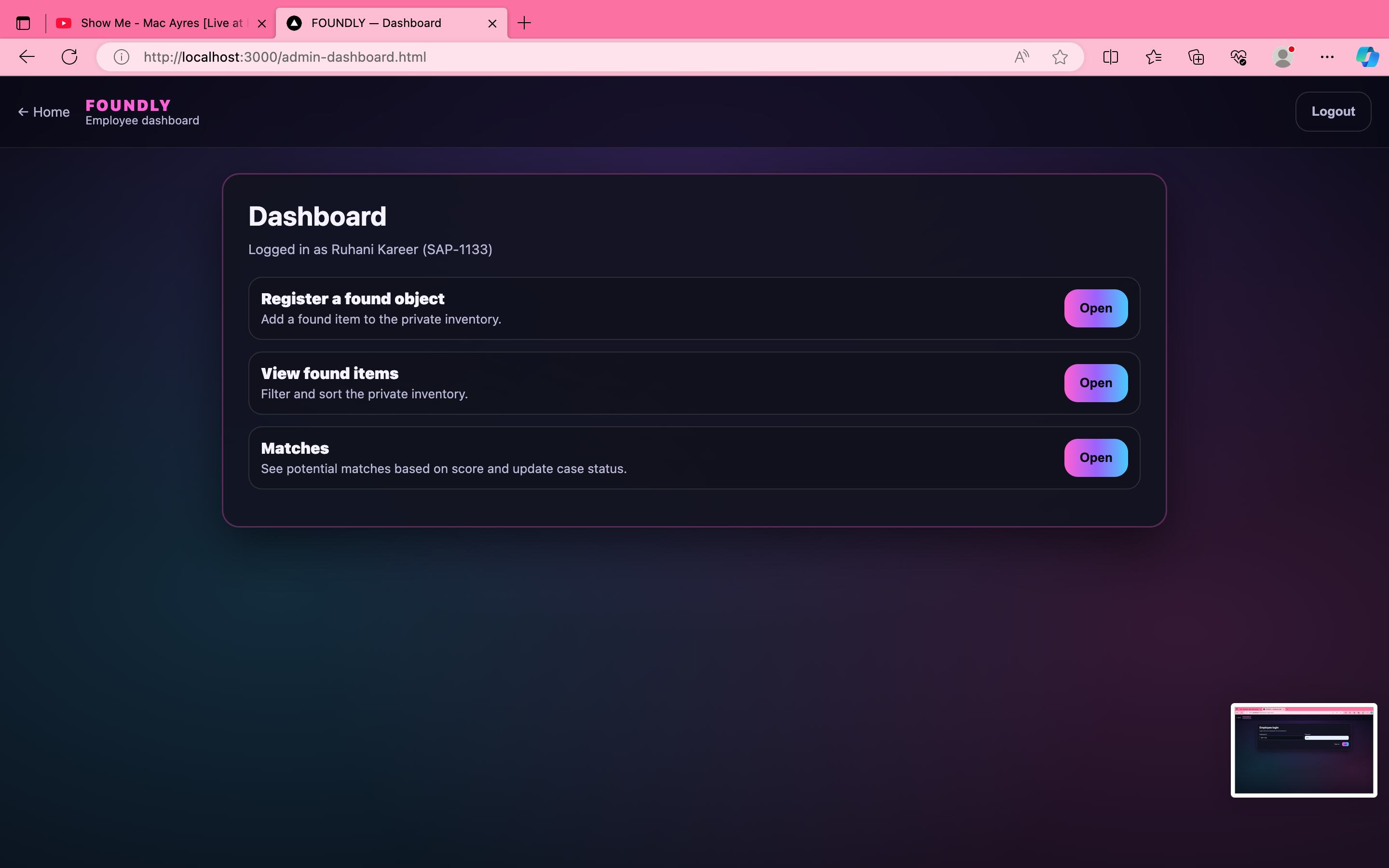Open the Read aloud icon
This screenshot has height=868, width=1389.
point(1021,57)
